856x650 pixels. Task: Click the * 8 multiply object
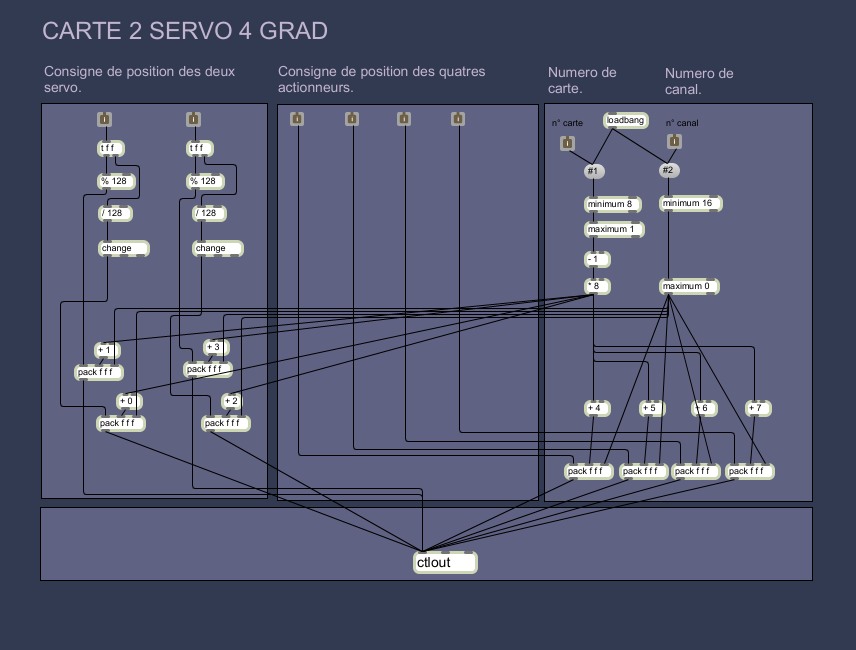tap(597, 287)
